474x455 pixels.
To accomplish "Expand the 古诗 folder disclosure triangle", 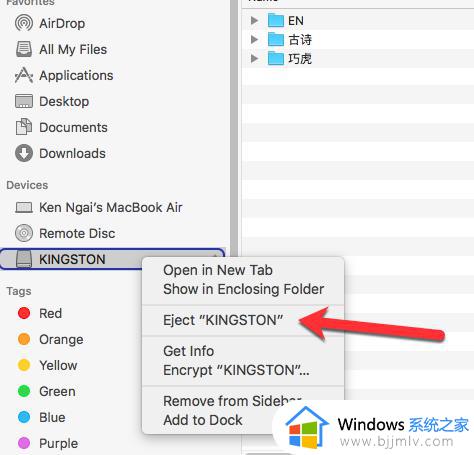I will 254,40.
